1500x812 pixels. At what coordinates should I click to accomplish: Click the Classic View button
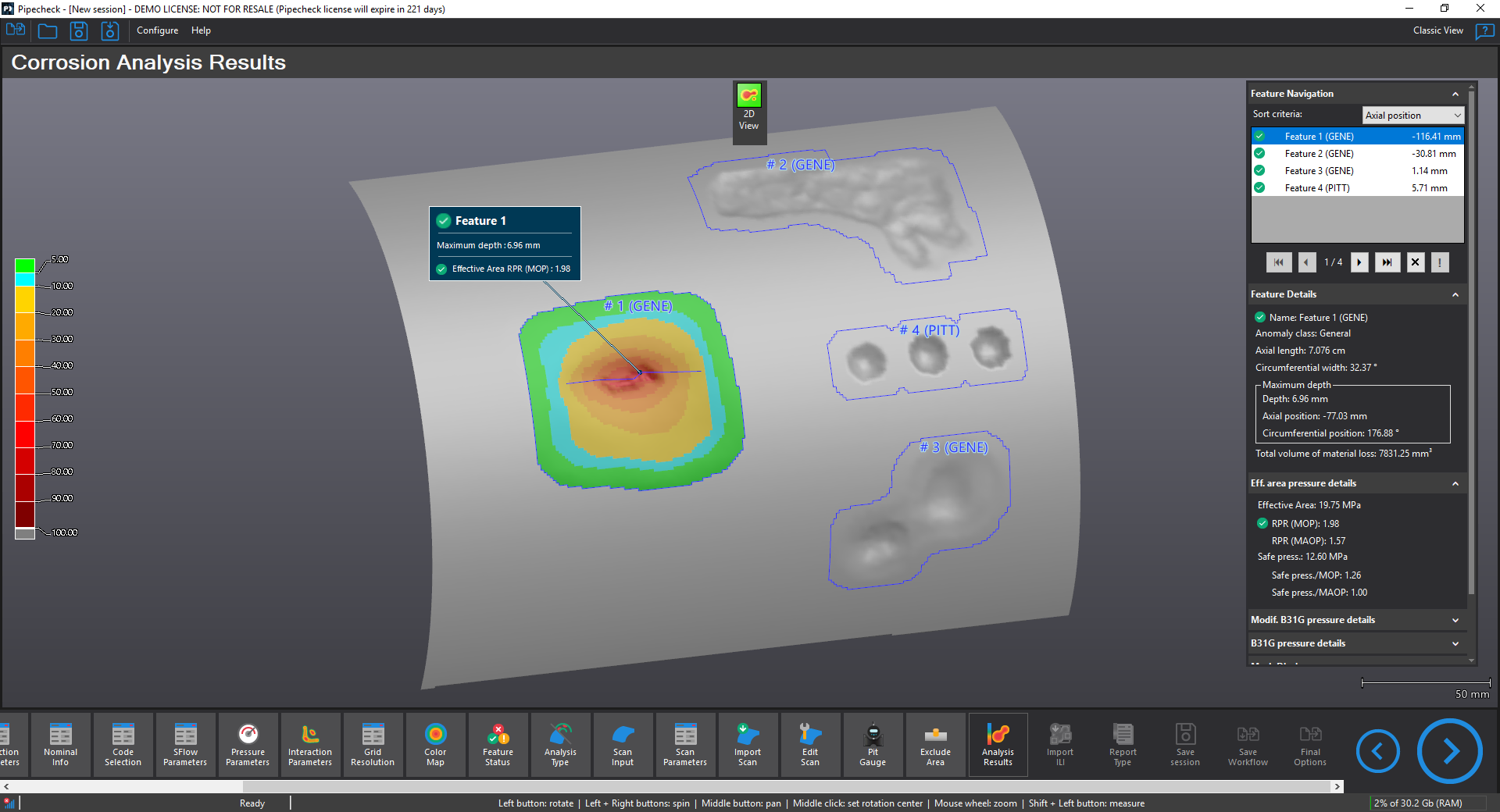[1437, 30]
